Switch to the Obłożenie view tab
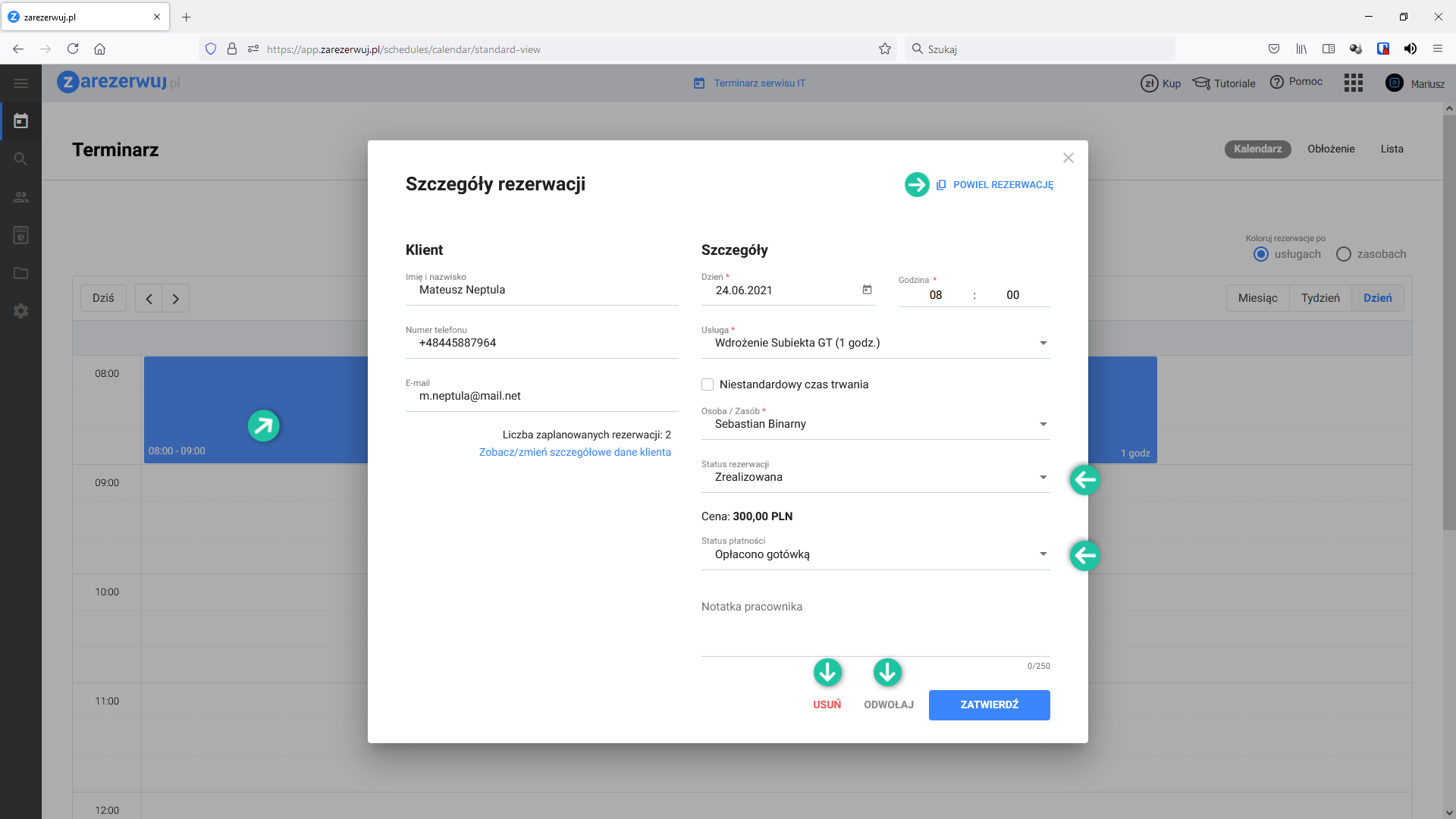This screenshot has width=1456, height=819. tap(1331, 149)
